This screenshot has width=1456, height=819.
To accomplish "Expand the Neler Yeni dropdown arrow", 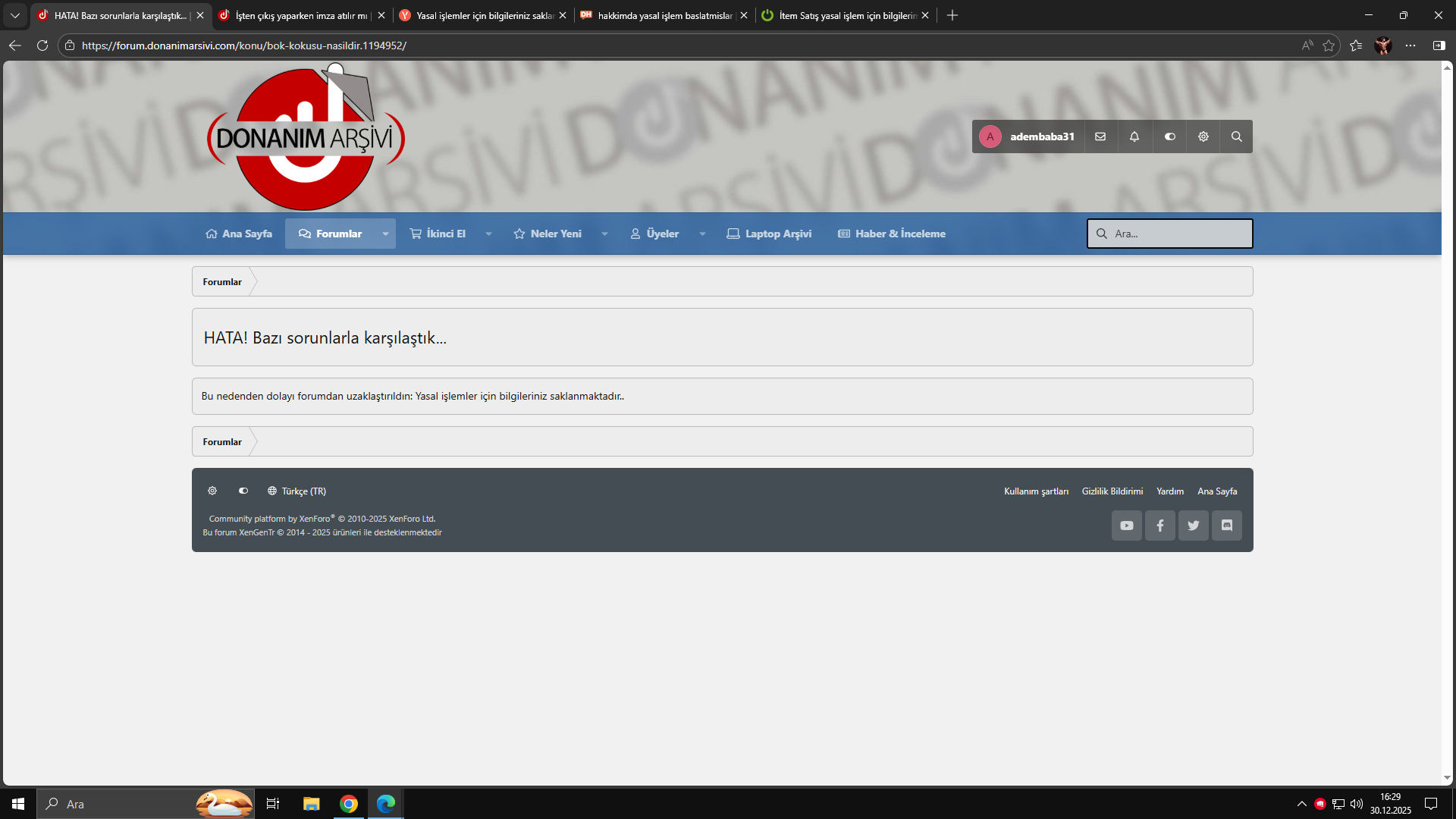I will 604,234.
